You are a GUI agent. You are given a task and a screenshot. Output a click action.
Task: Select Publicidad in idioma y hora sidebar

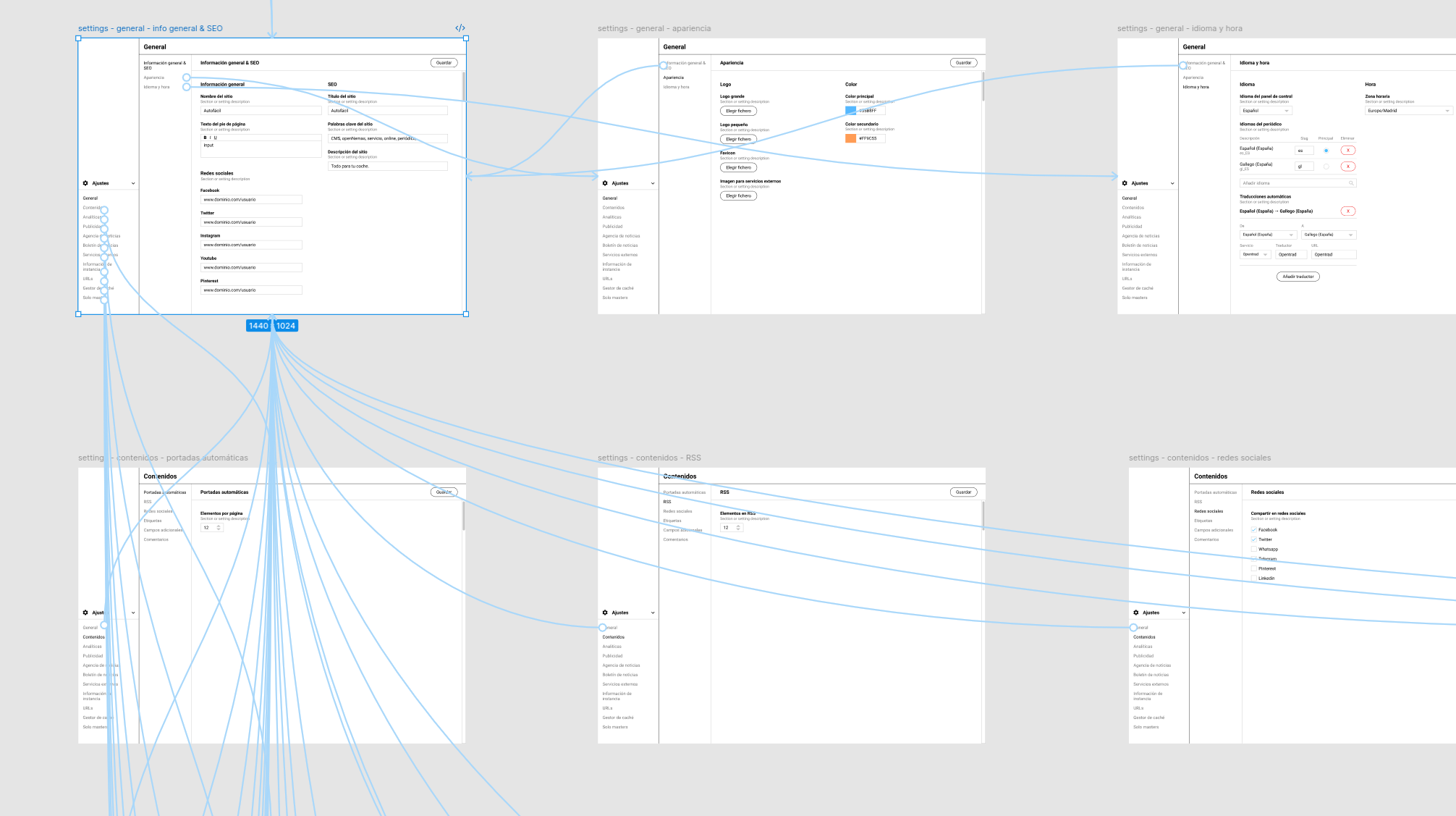[x=1132, y=227]
